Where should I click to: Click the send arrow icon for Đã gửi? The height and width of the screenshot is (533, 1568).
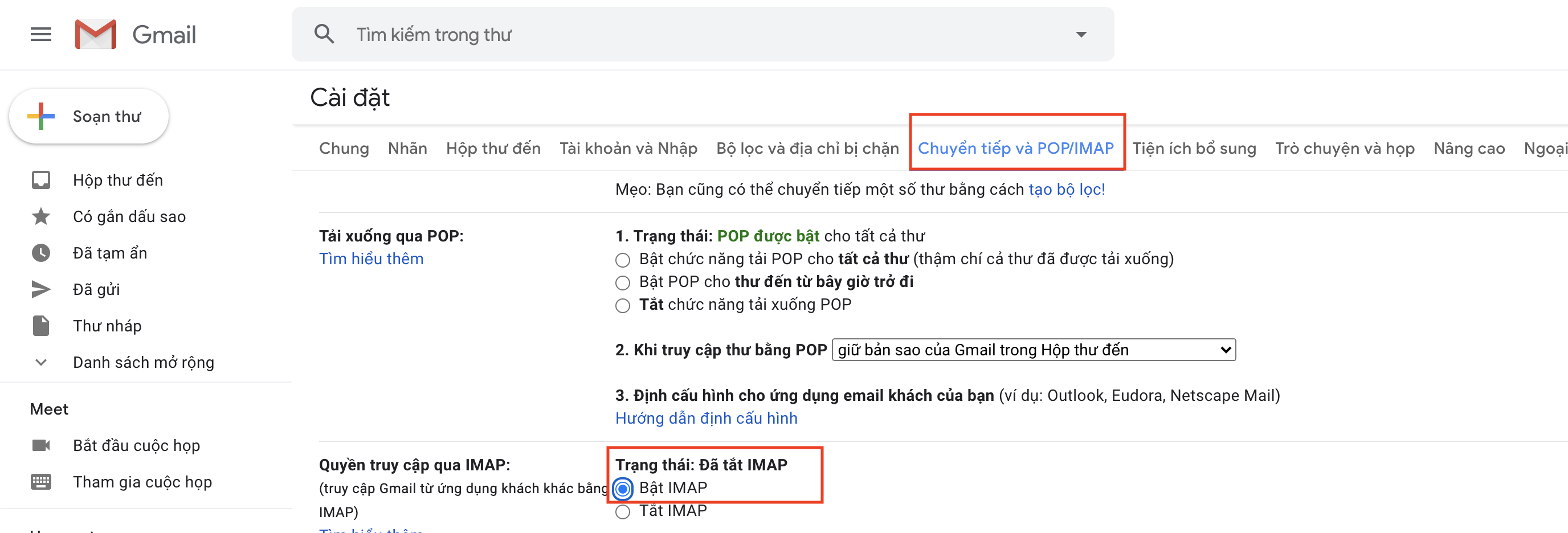pyautogui.click(x=41, y=290)
